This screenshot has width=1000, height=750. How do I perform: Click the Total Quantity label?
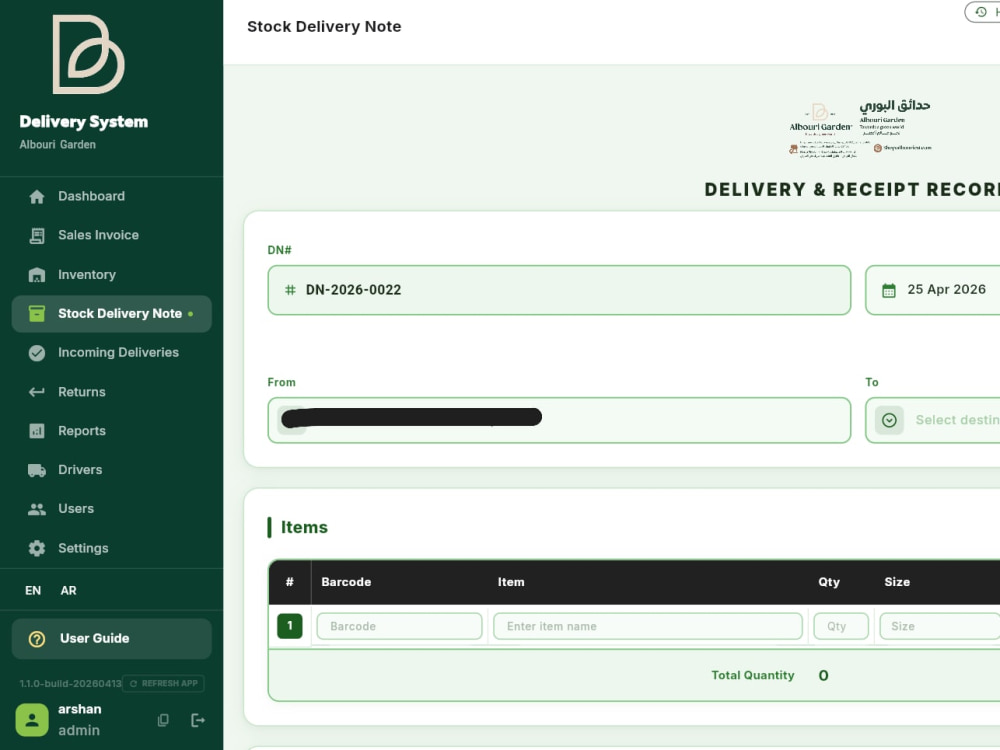pyautogui.click(x=753, y=675)
